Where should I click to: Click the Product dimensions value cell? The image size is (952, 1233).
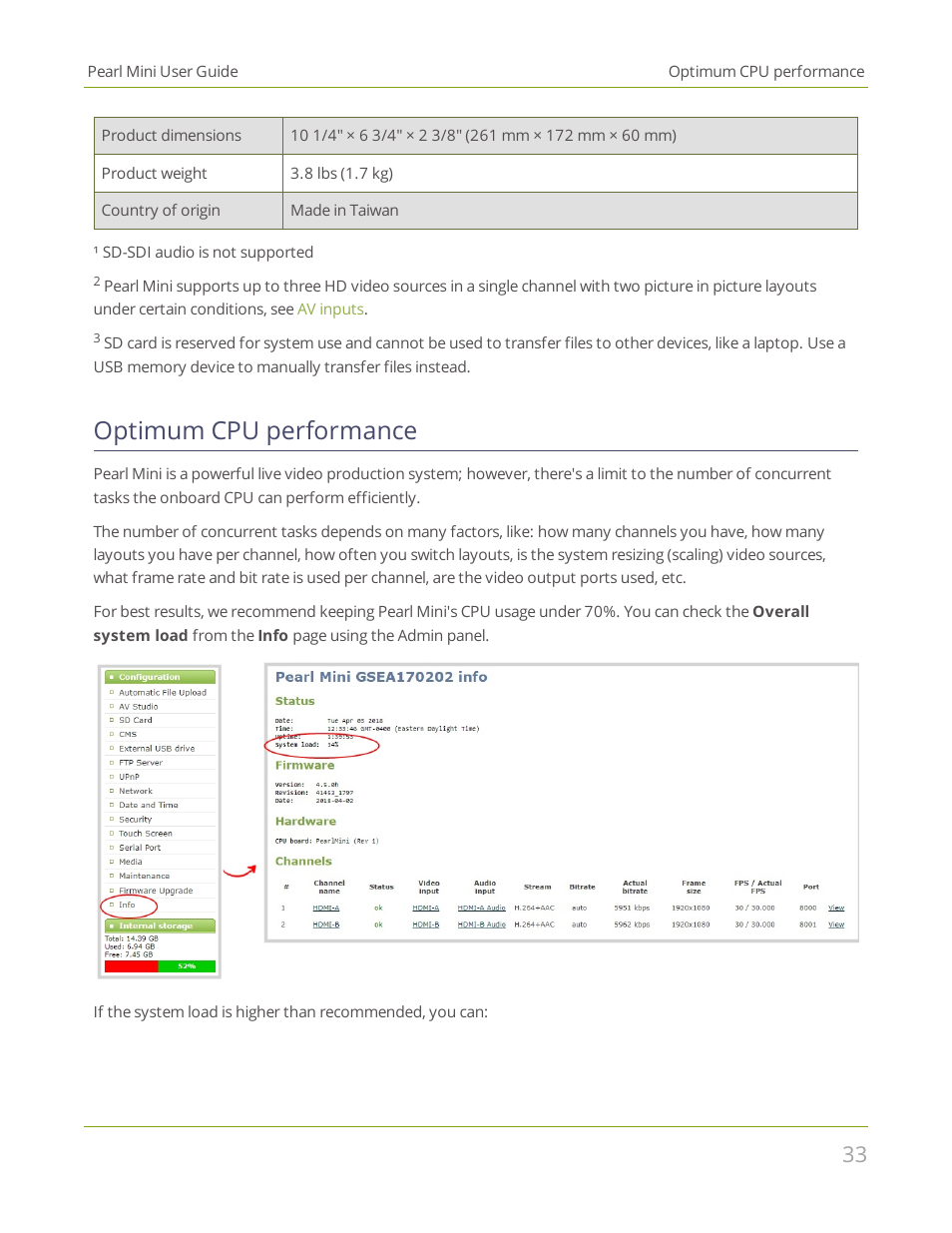pos(570,136)
